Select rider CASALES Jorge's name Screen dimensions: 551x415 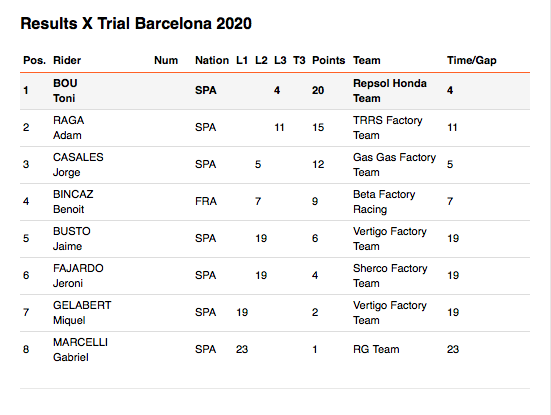pos(78,164)
